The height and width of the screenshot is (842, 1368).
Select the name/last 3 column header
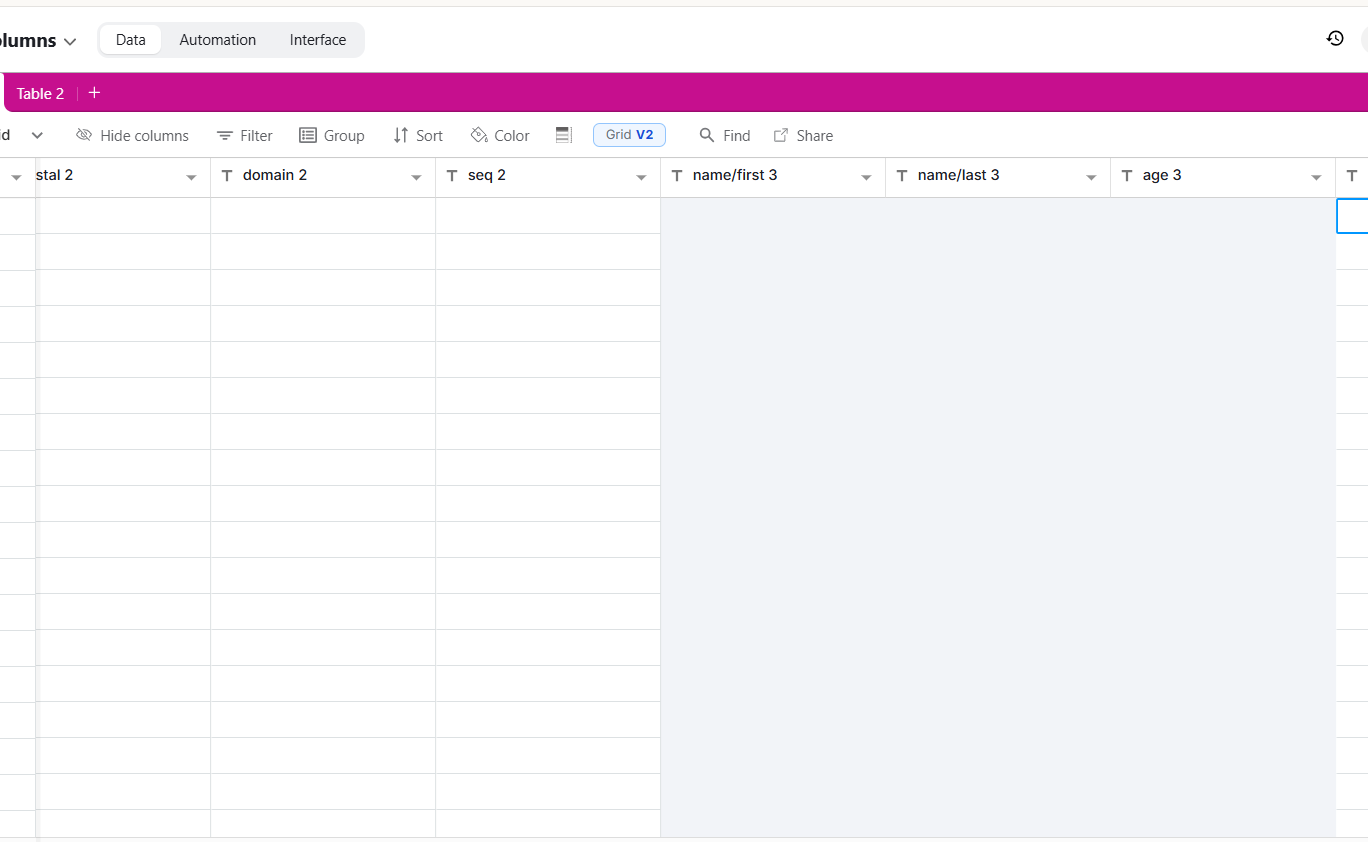[998, 177]
